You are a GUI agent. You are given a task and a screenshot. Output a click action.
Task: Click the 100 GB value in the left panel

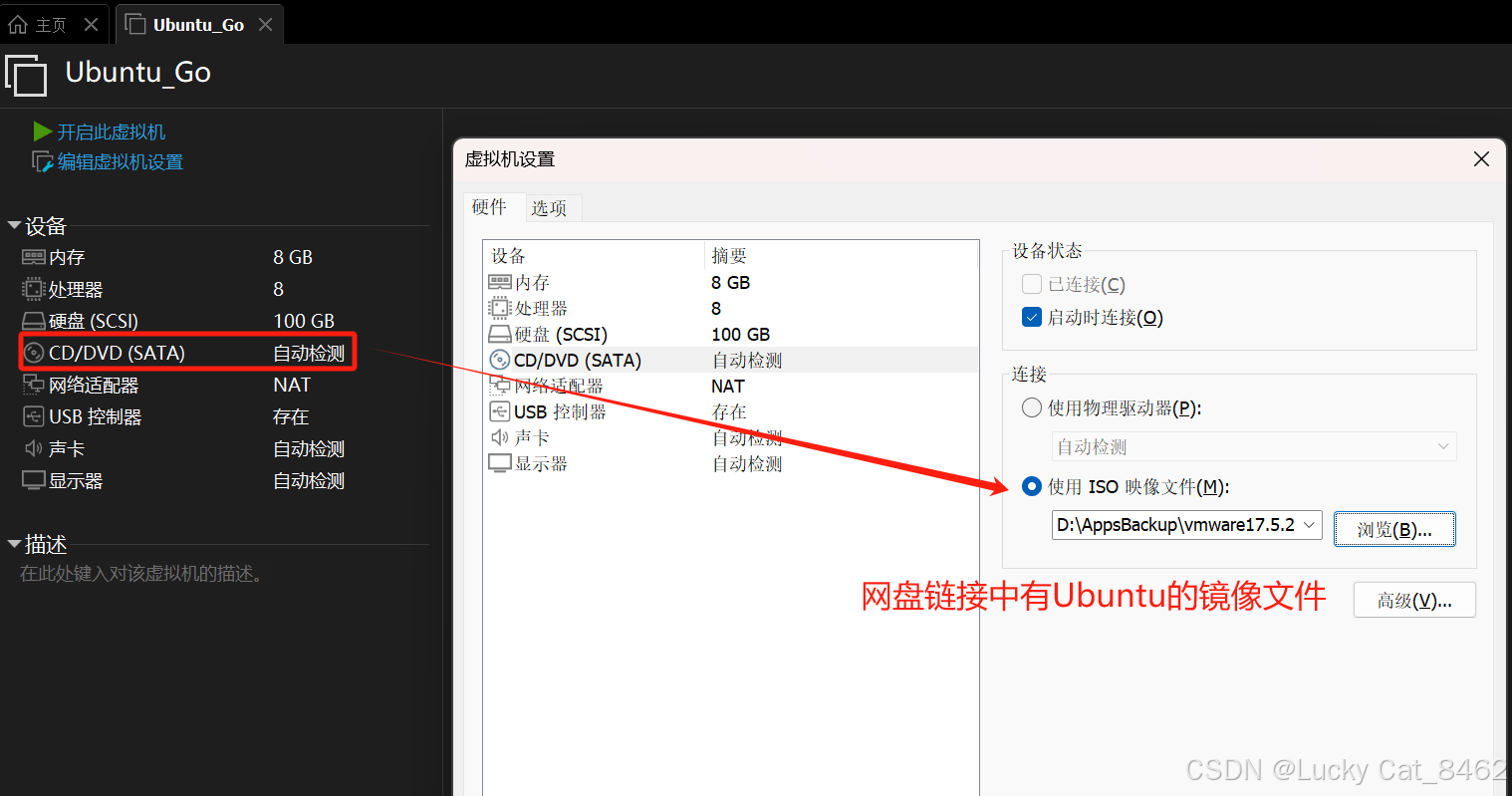coord(304,321)
